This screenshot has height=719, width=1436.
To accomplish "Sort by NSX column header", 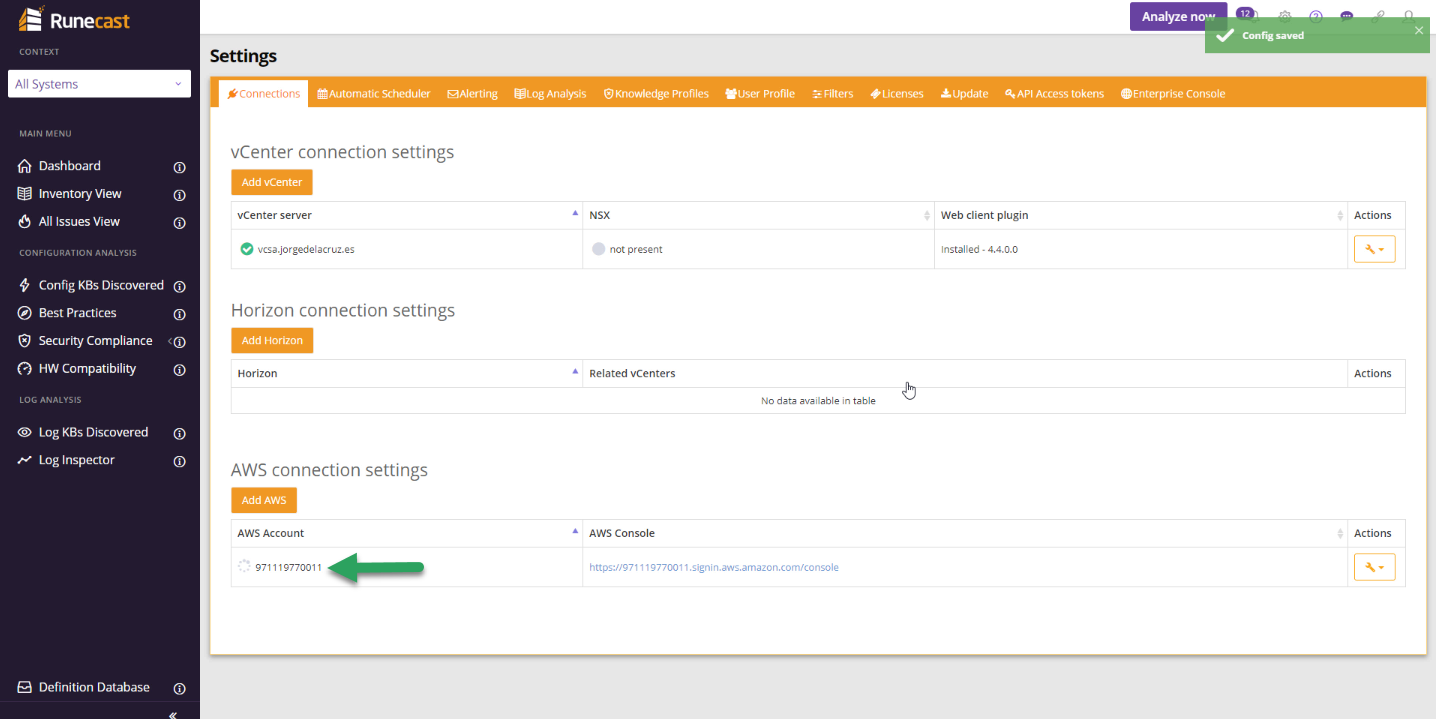I will pos(758,215).
